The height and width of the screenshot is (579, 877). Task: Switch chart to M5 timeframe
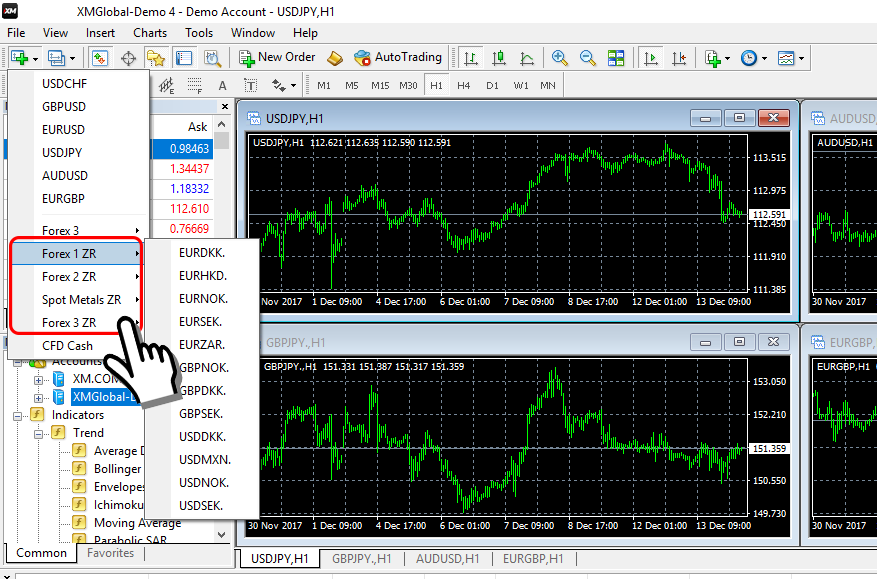(352, 86)
